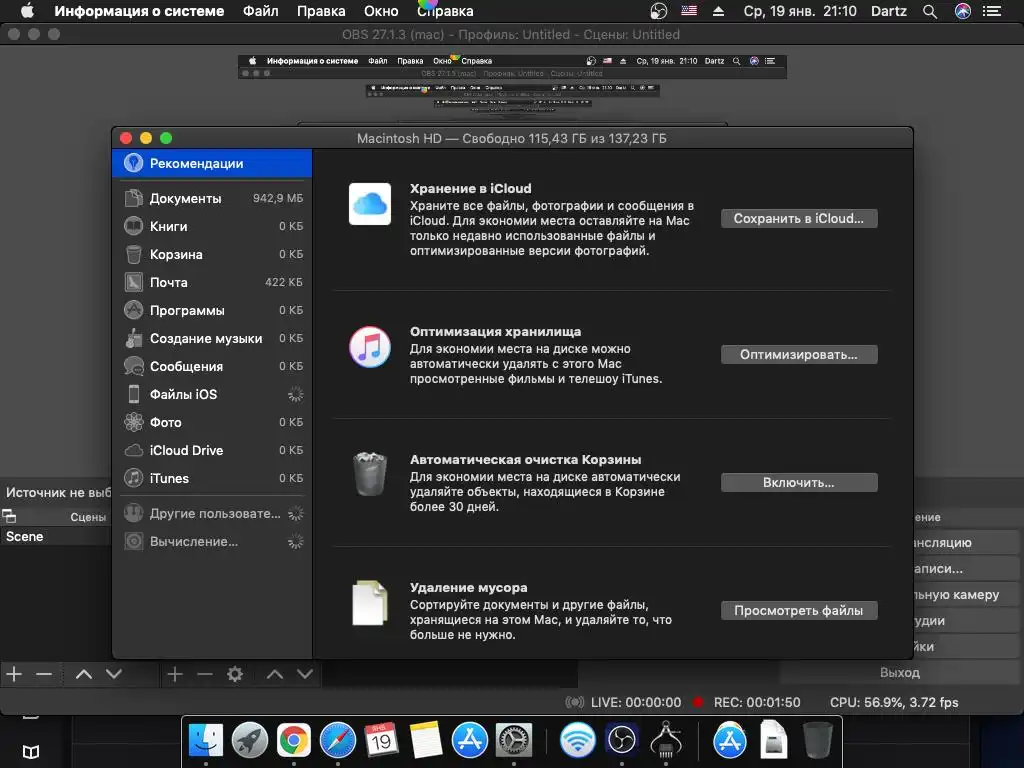This screenshot has width=1024, height=768.
Task: Open Создание музыки category
Action: (212, 338)
